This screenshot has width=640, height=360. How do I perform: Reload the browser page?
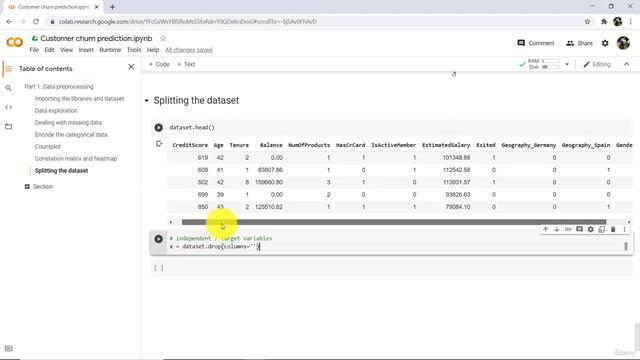(x=36, y=22)
